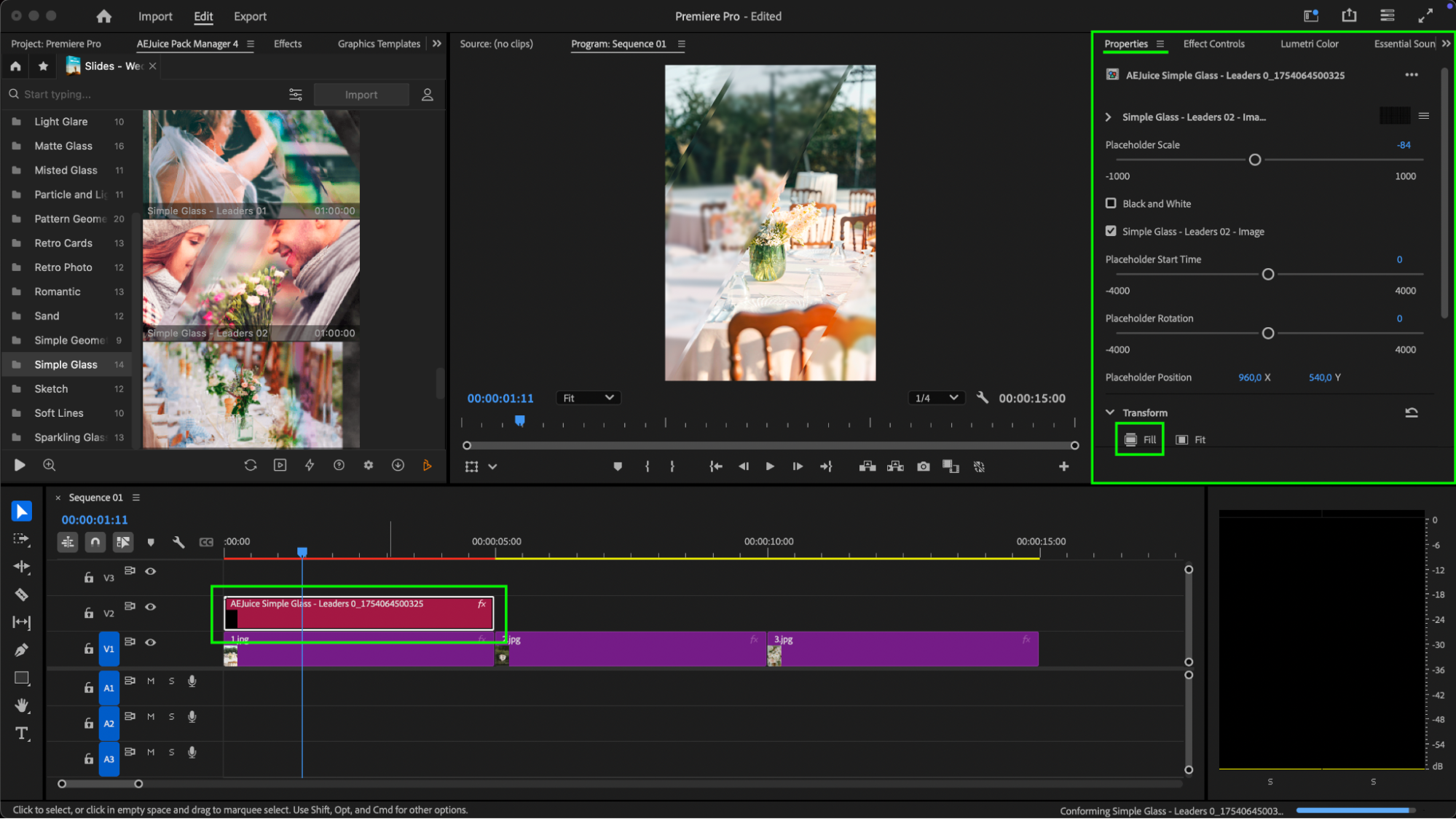Collapse the Transform section
Image resolution: width=1456 pixels, height=819 pixels.
pyautogui.click(x=1110, y=412)
